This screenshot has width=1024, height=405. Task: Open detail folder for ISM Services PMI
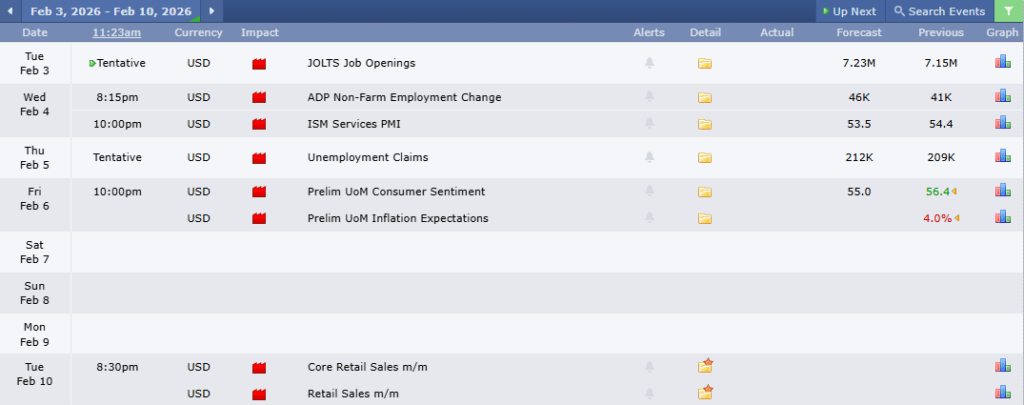pyautogui.click(x=705, y=124)
